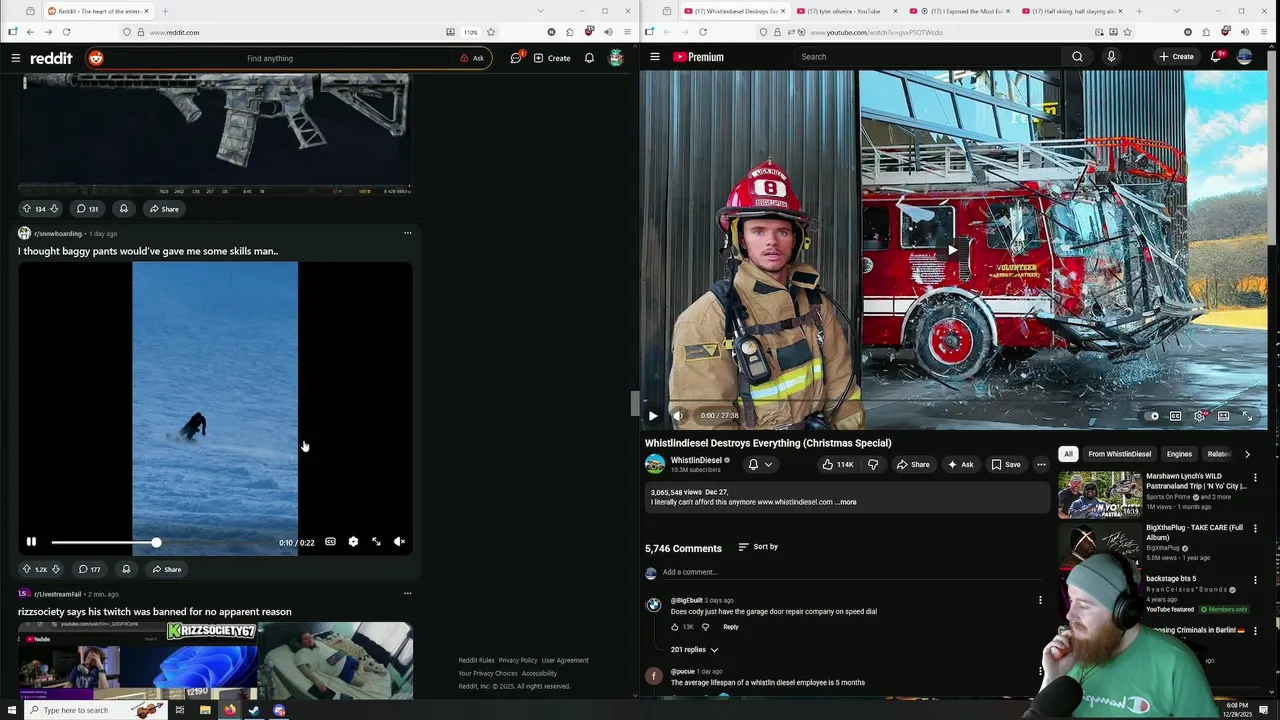The width and height of the screenshot is (1280, 720).
Task: Upvote the snowboarding post with 1.2K votes
Action: 27,569
